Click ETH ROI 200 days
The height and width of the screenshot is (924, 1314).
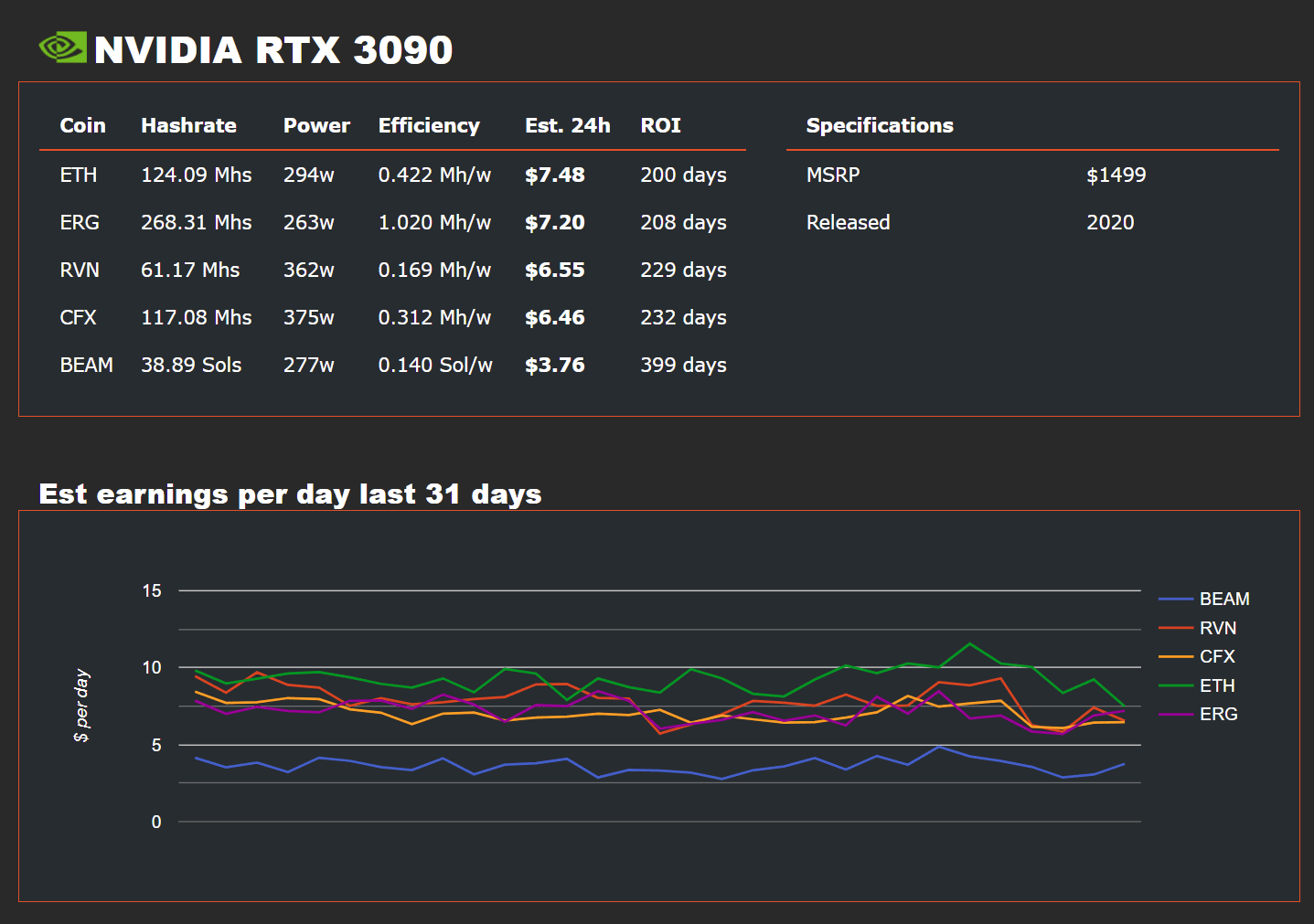(684, 175)
